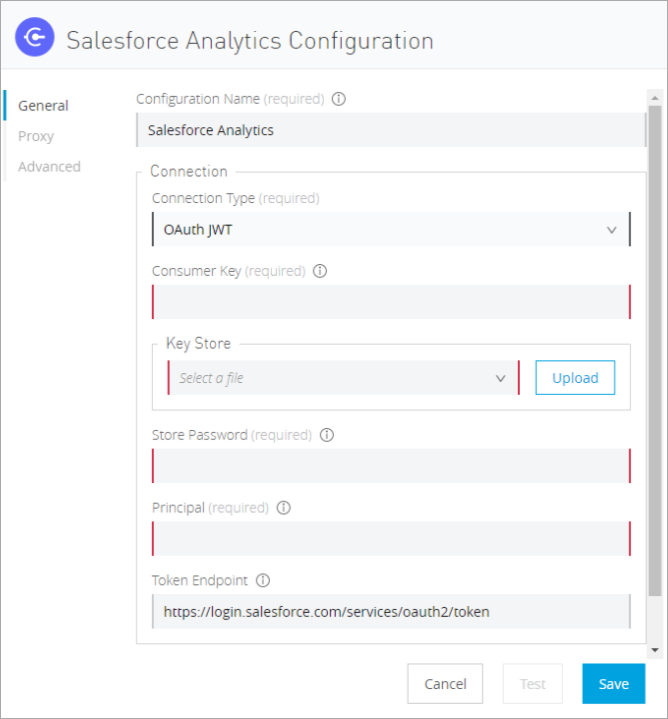The width and height of the screenshot is (668, 719).
Task: Click the Salesforce Analytics logo icon
Action: (34, 39)
